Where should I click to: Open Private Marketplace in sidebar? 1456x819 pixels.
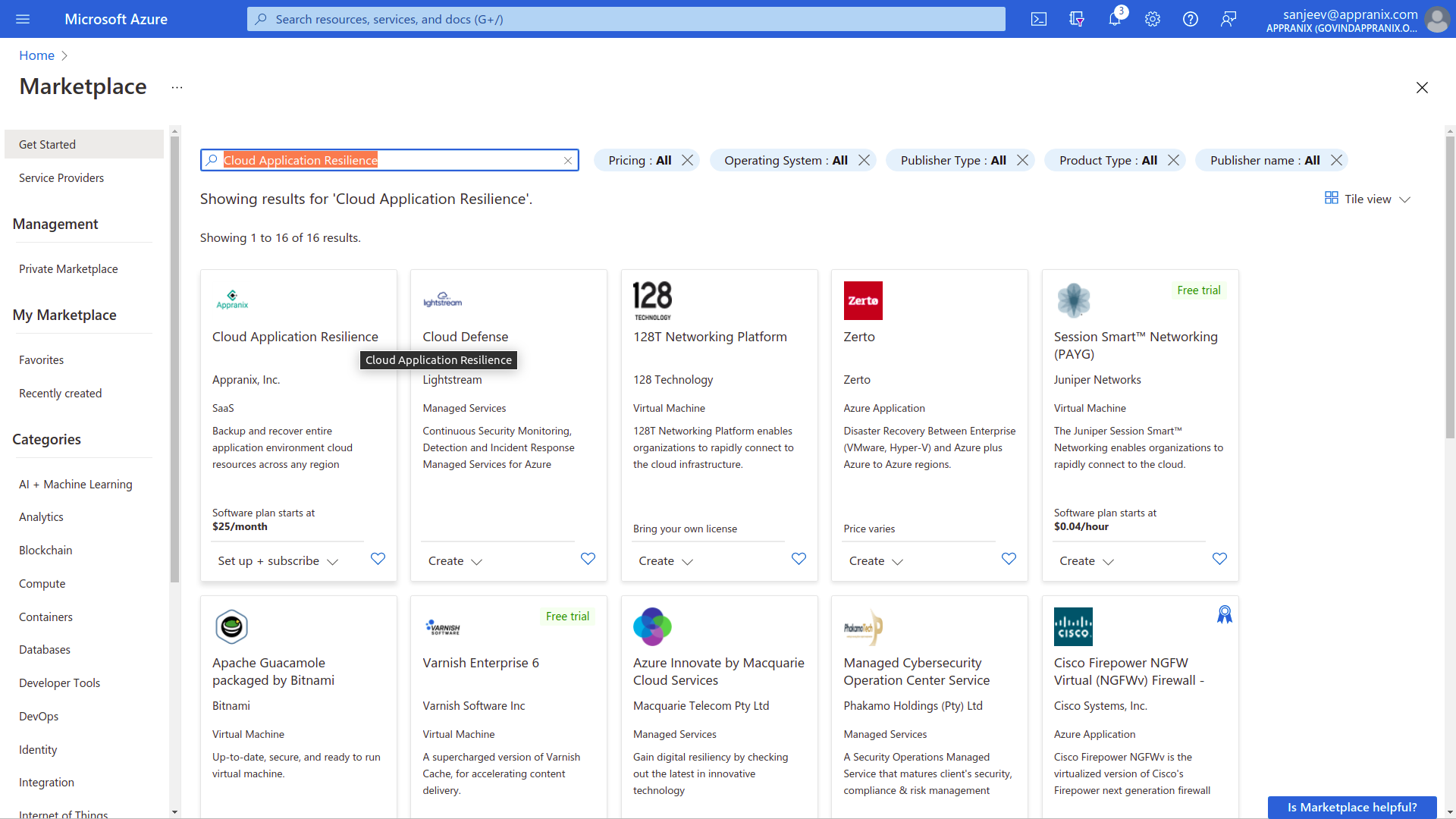point(68,269)
